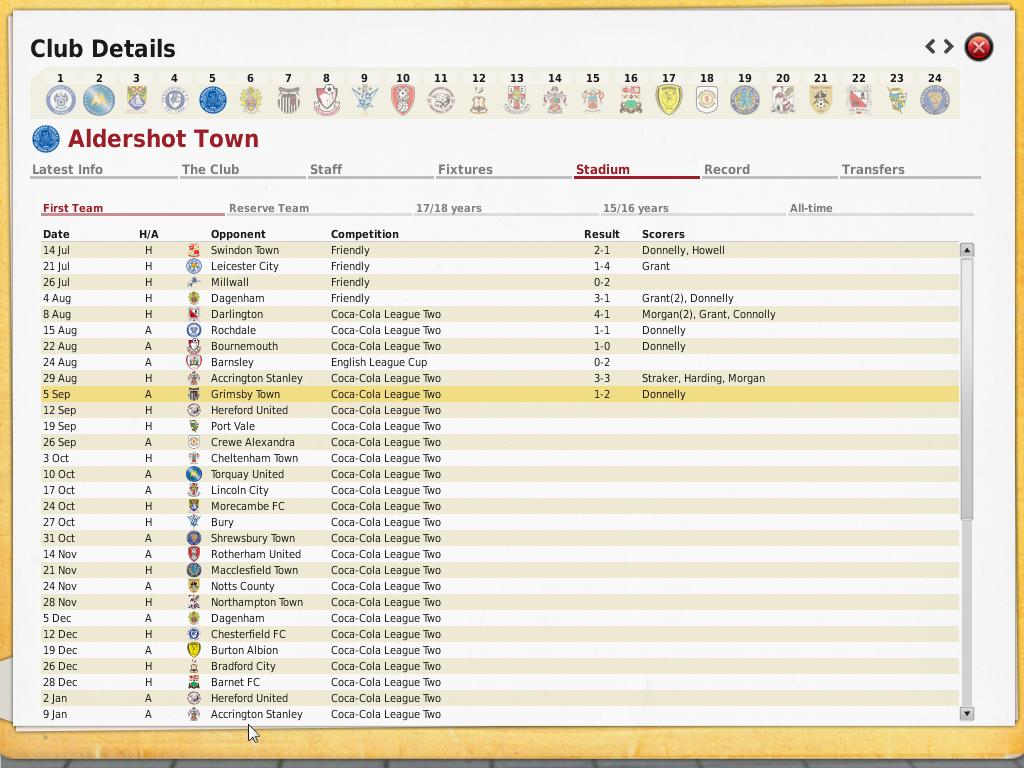Open Leicester City opponent link

click(244, 266)
